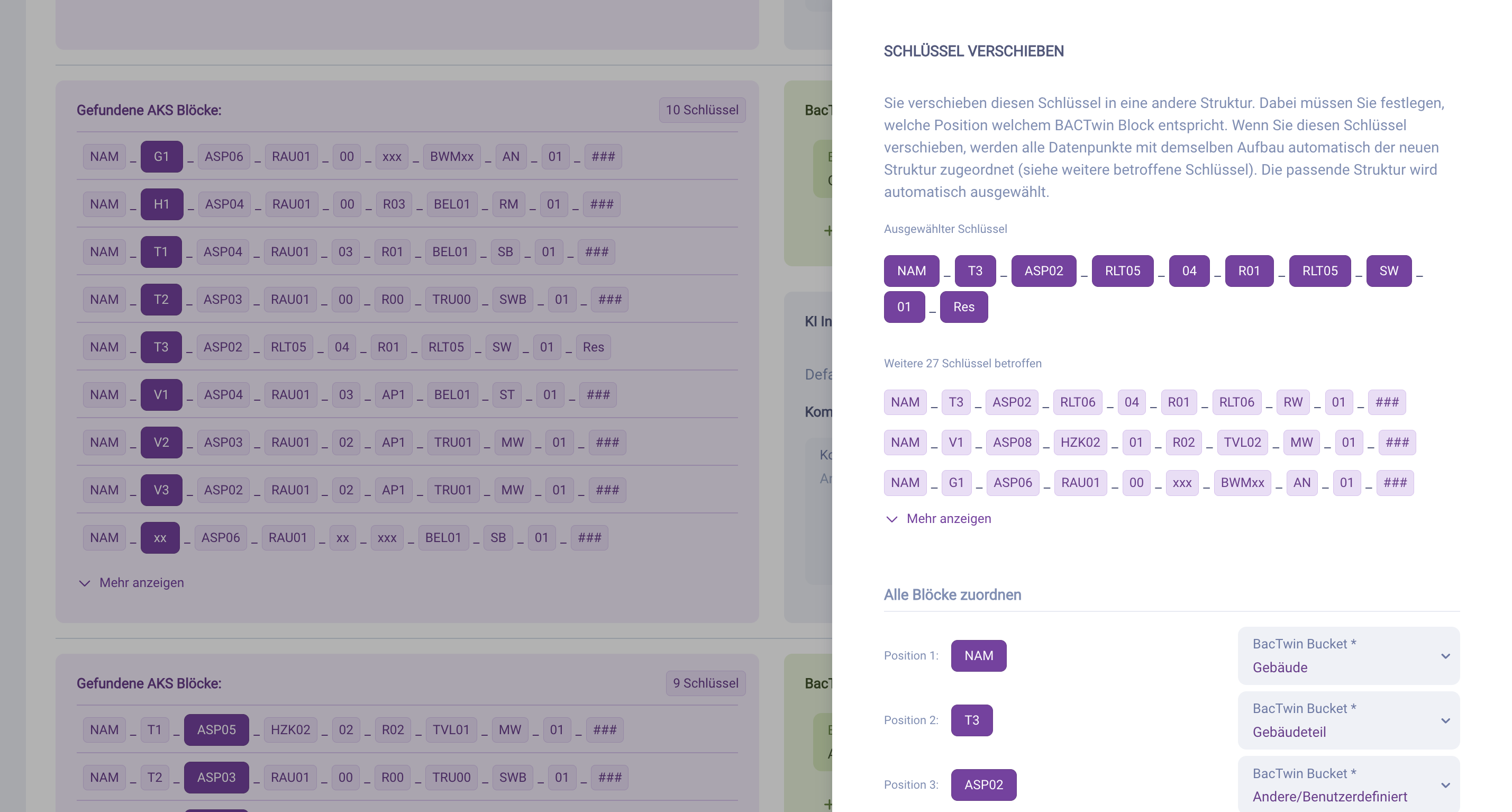Screen dimensions: 1512x812
Task: Click the NAM chip at Position 1
Action: 978,656
